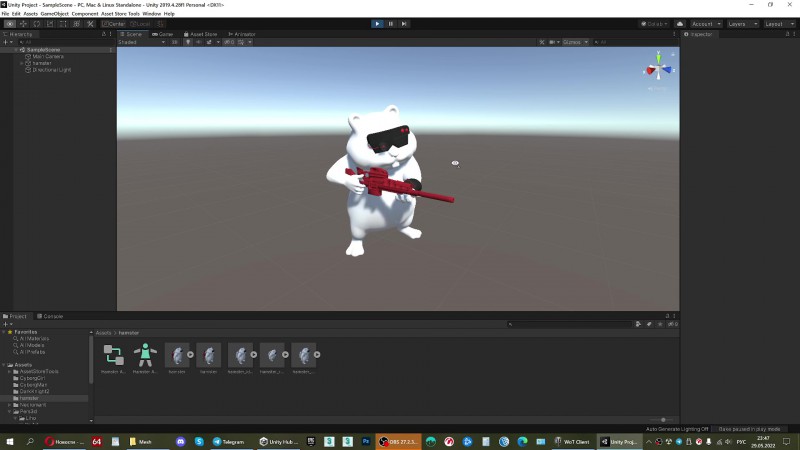The image size is (800, 450).
Task: Select the CyborgGirl folder
Action: (33, 379)
